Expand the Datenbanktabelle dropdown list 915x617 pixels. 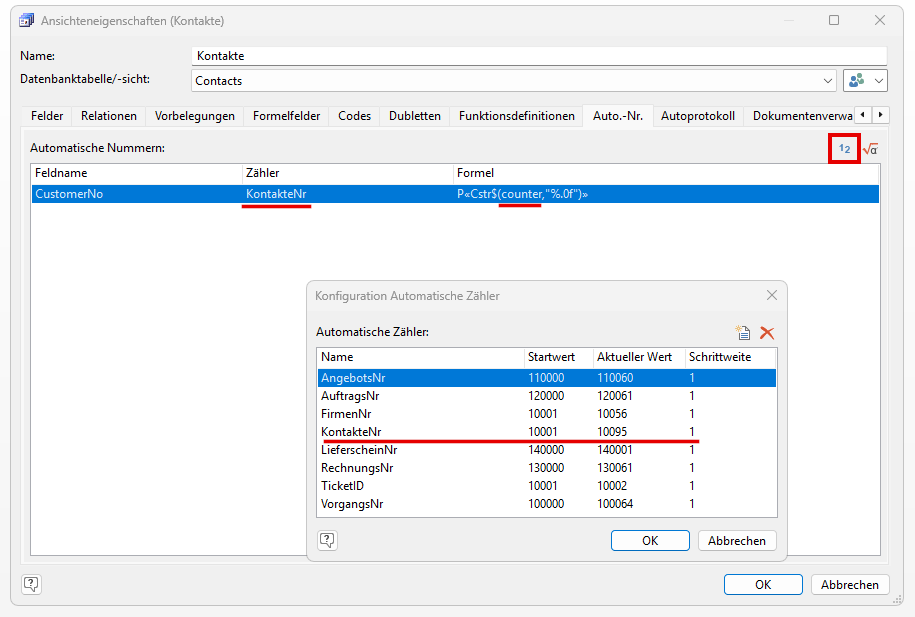827,80
